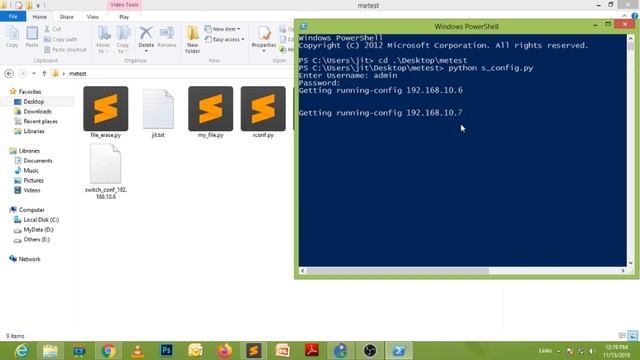Click the Explorer forward arrow
This screenshot has width=640, height=360.
23,73
